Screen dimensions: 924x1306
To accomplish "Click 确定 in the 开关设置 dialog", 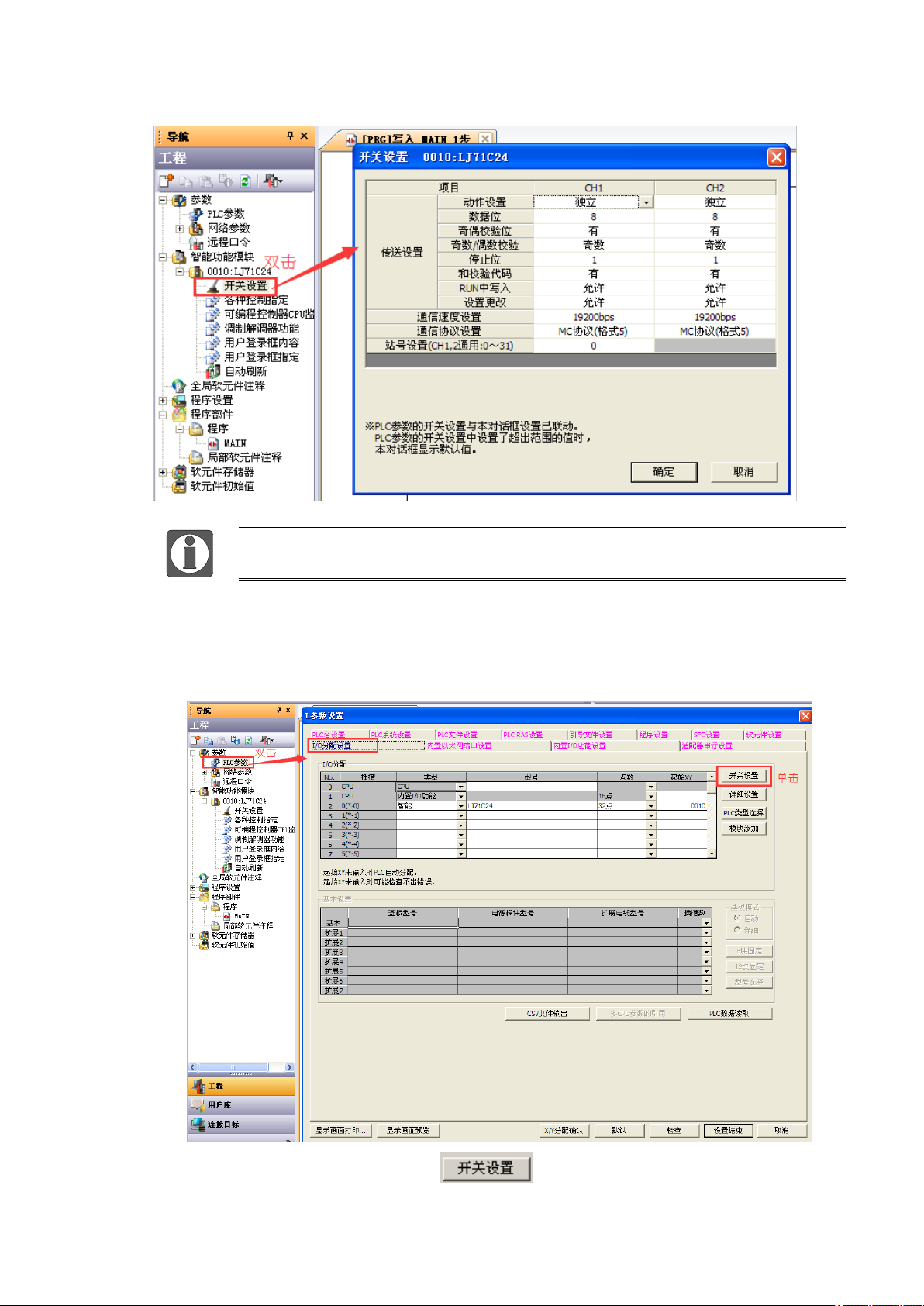I will [x=664, y=472].
